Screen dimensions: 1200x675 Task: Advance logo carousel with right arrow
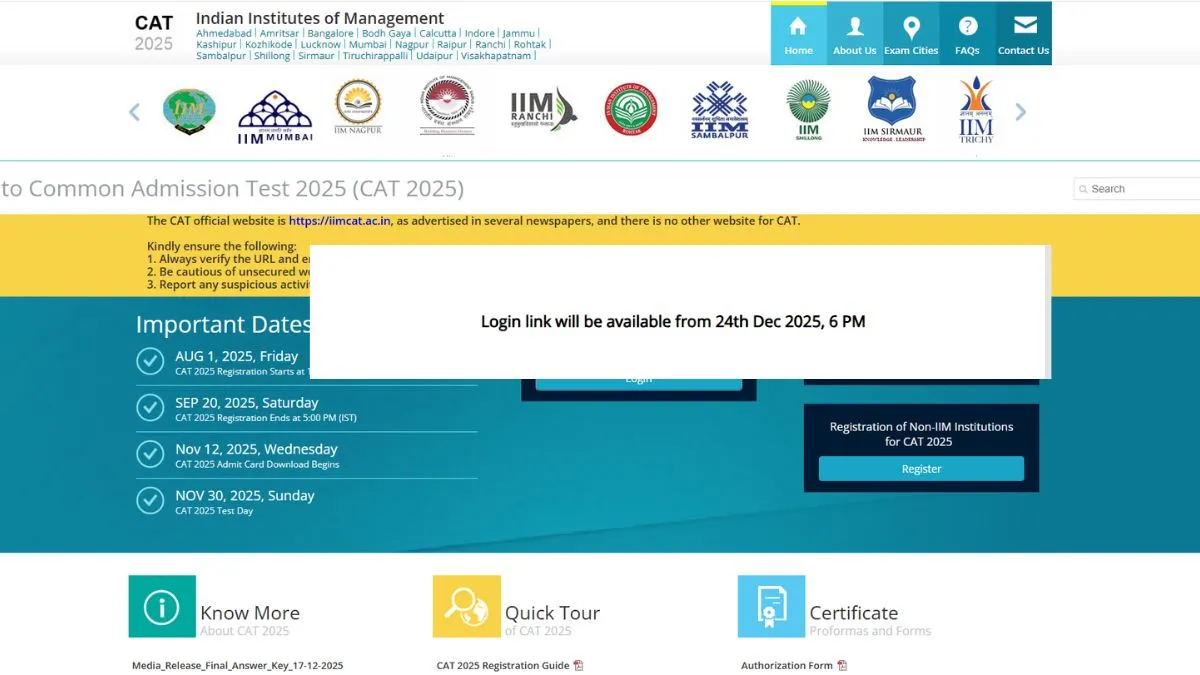tap(1020, 112)
